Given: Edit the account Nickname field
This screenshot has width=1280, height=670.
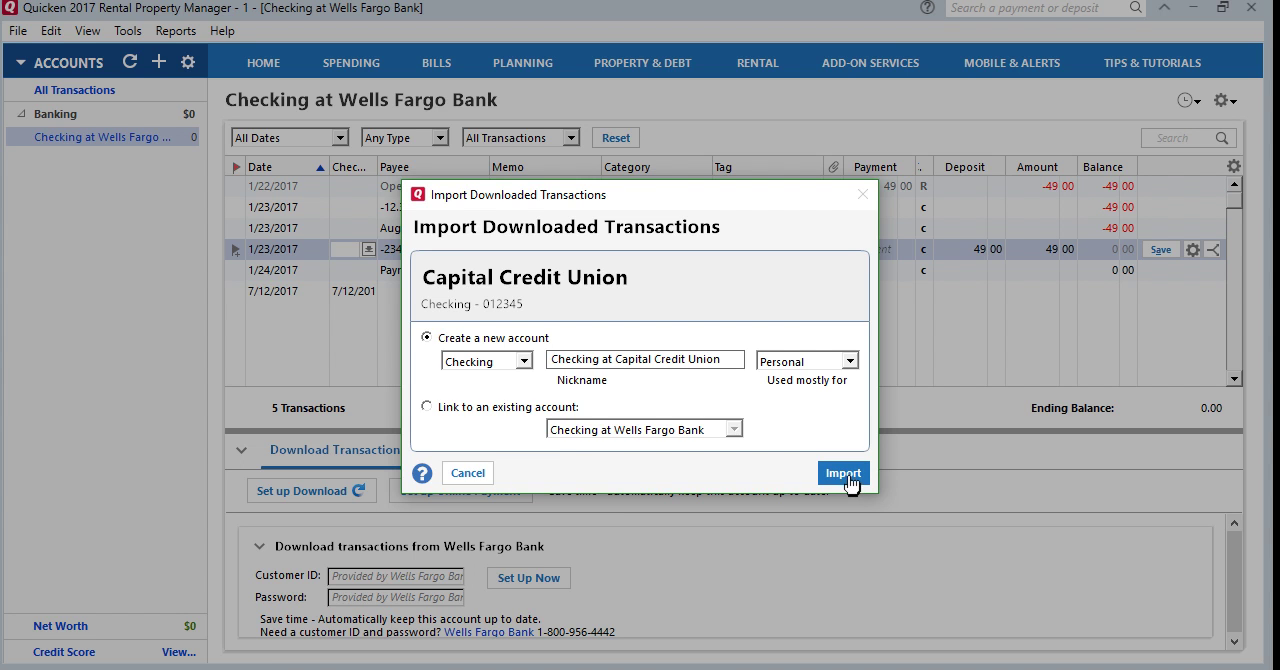Looking at the screenshot, I should 645,359.
